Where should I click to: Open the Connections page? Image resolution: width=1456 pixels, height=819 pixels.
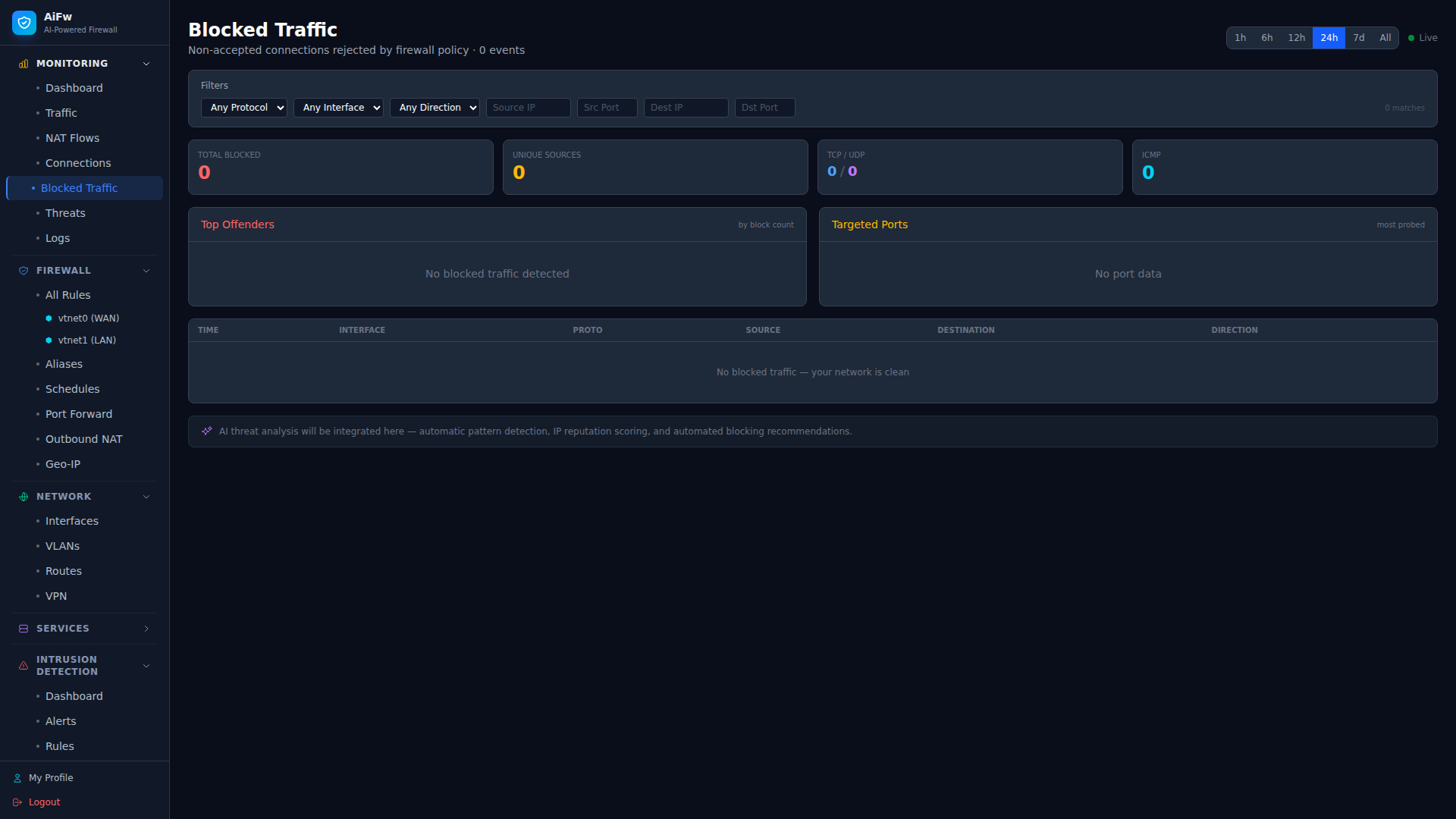pyautogui.click(x=84, y=163)
